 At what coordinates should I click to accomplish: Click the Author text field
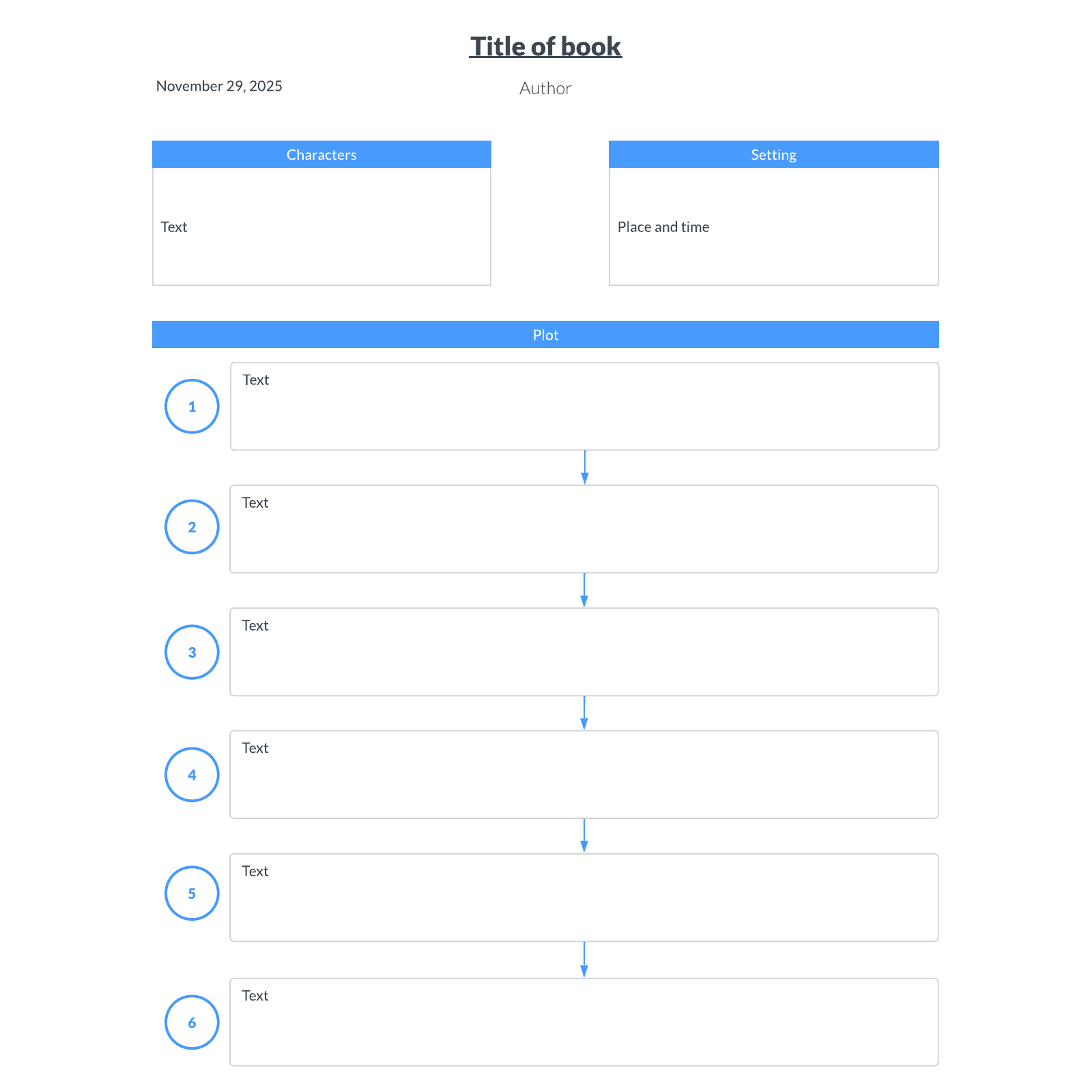(545, 88)
